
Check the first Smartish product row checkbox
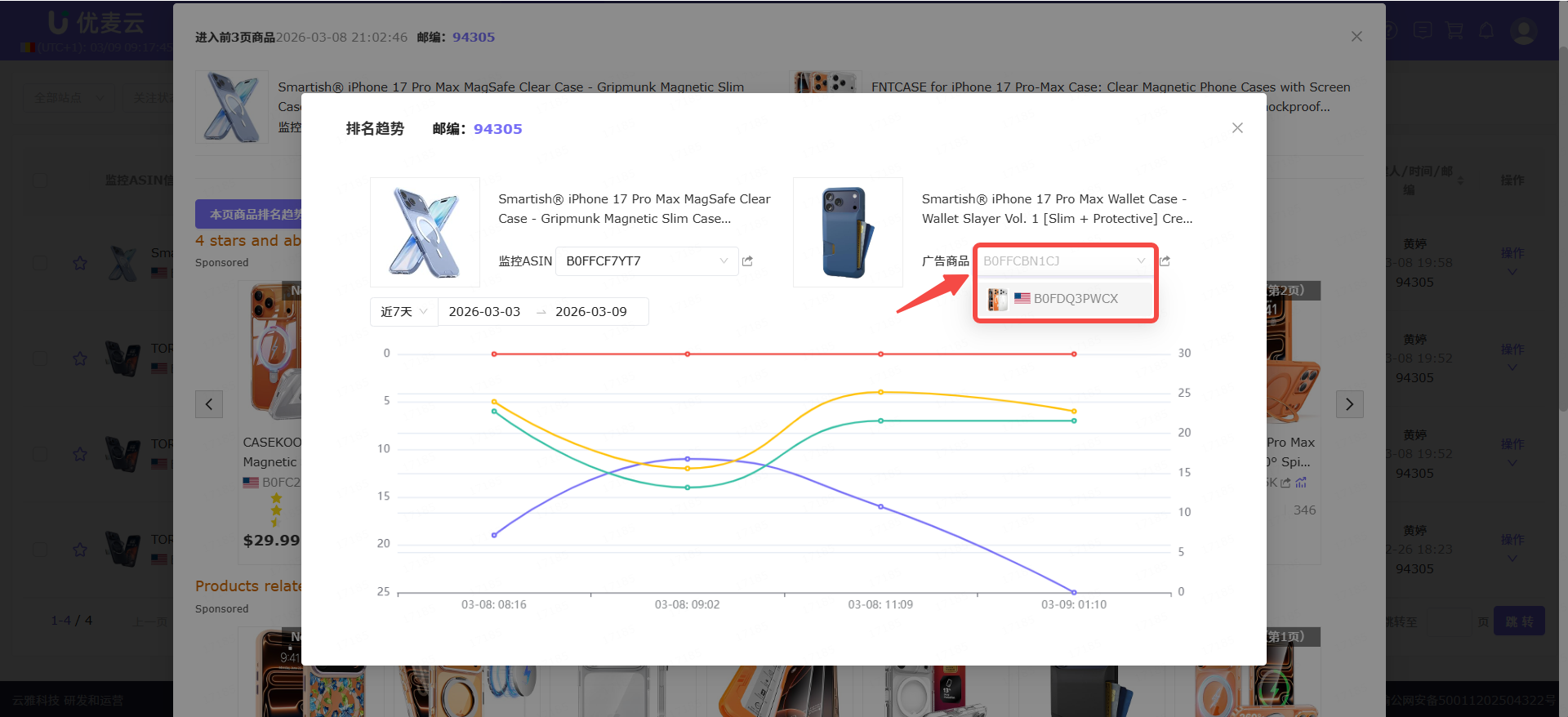pyautogui.click(x=40, y=263)
